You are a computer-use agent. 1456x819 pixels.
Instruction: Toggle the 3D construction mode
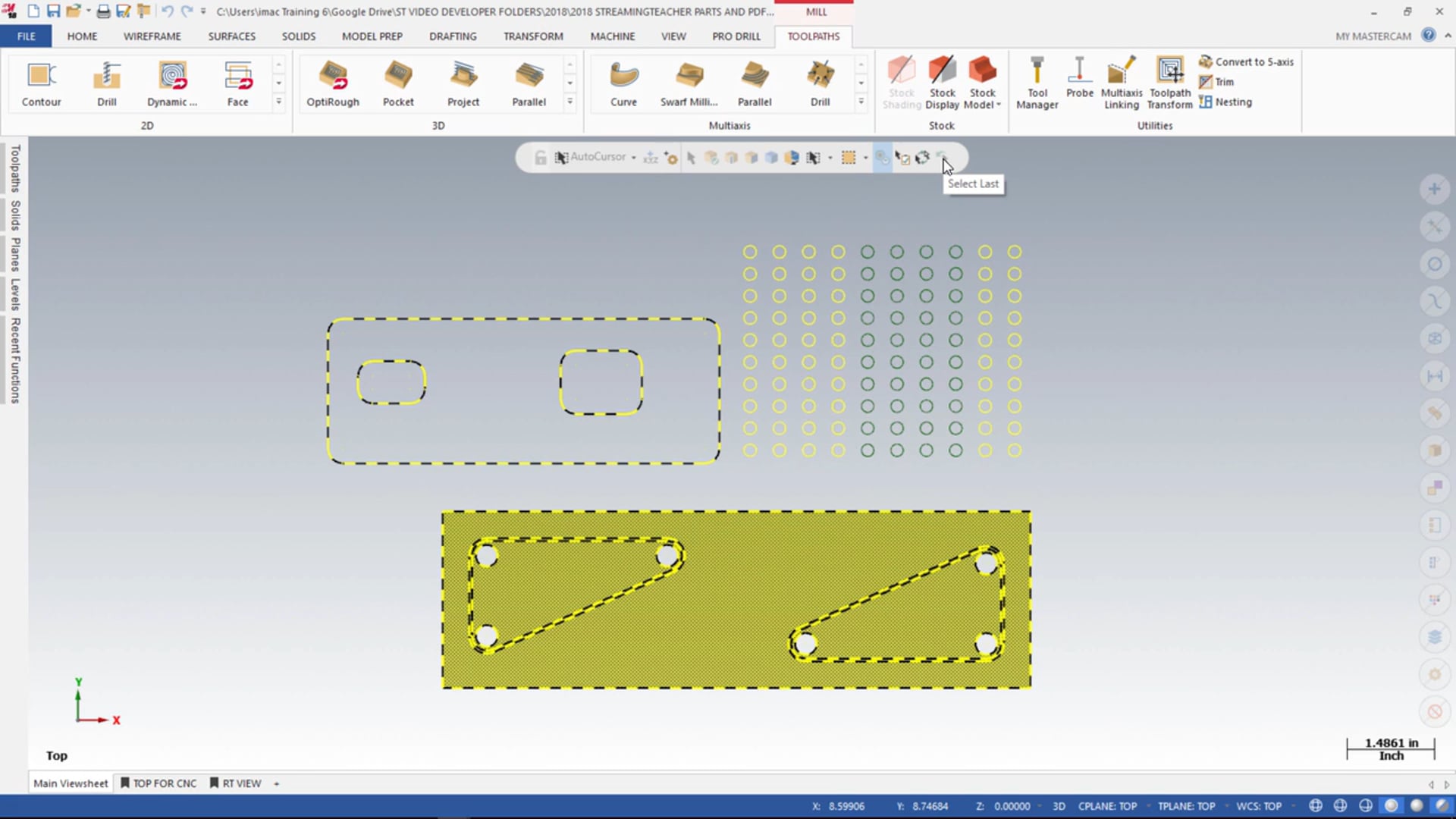coord(1059,806)
